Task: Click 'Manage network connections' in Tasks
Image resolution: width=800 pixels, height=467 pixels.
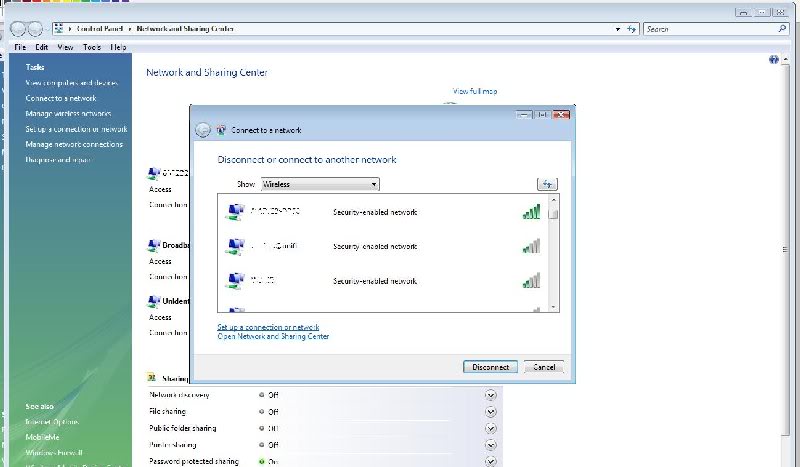Action: point(74,145)
